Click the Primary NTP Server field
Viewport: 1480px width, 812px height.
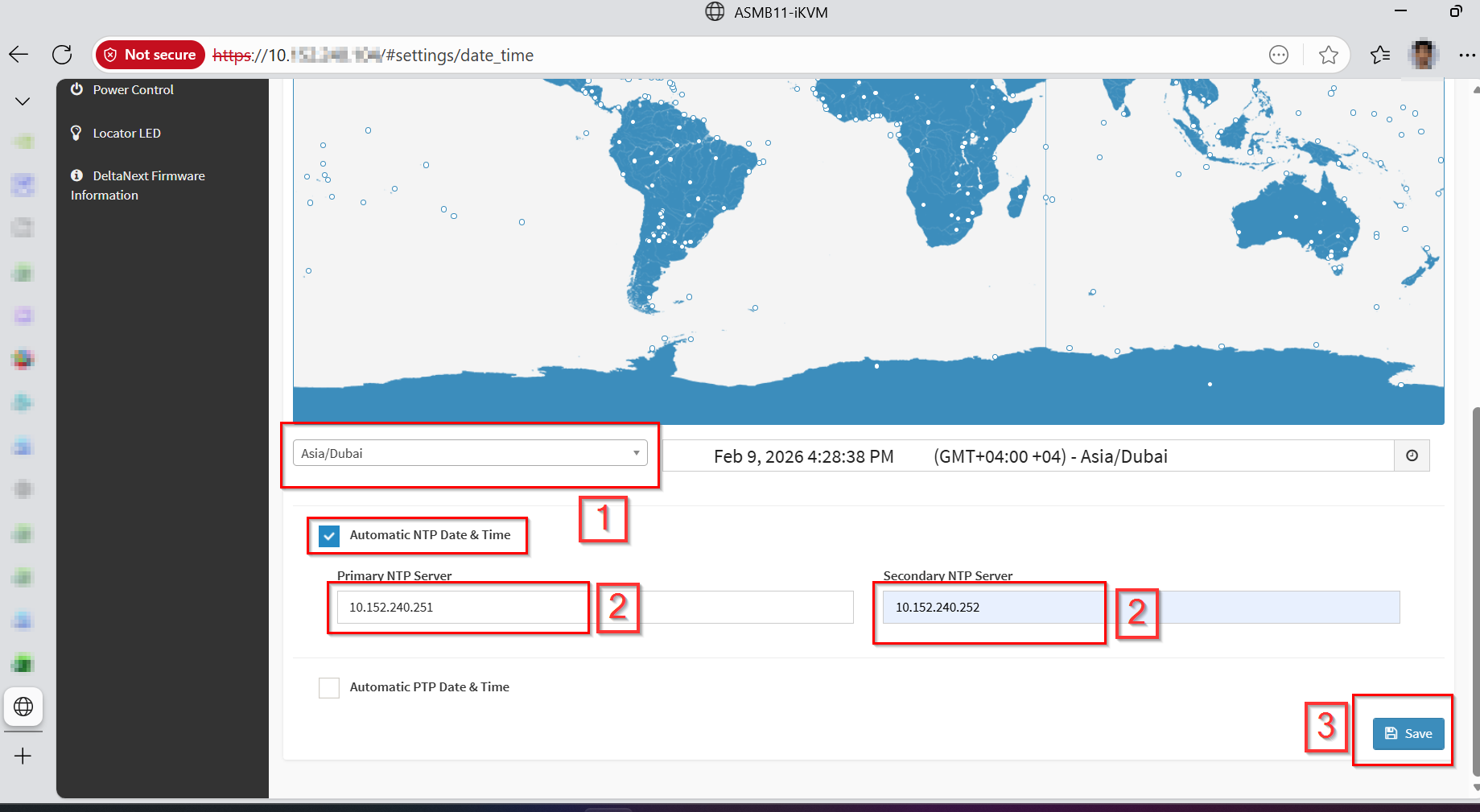pos(595,607)
